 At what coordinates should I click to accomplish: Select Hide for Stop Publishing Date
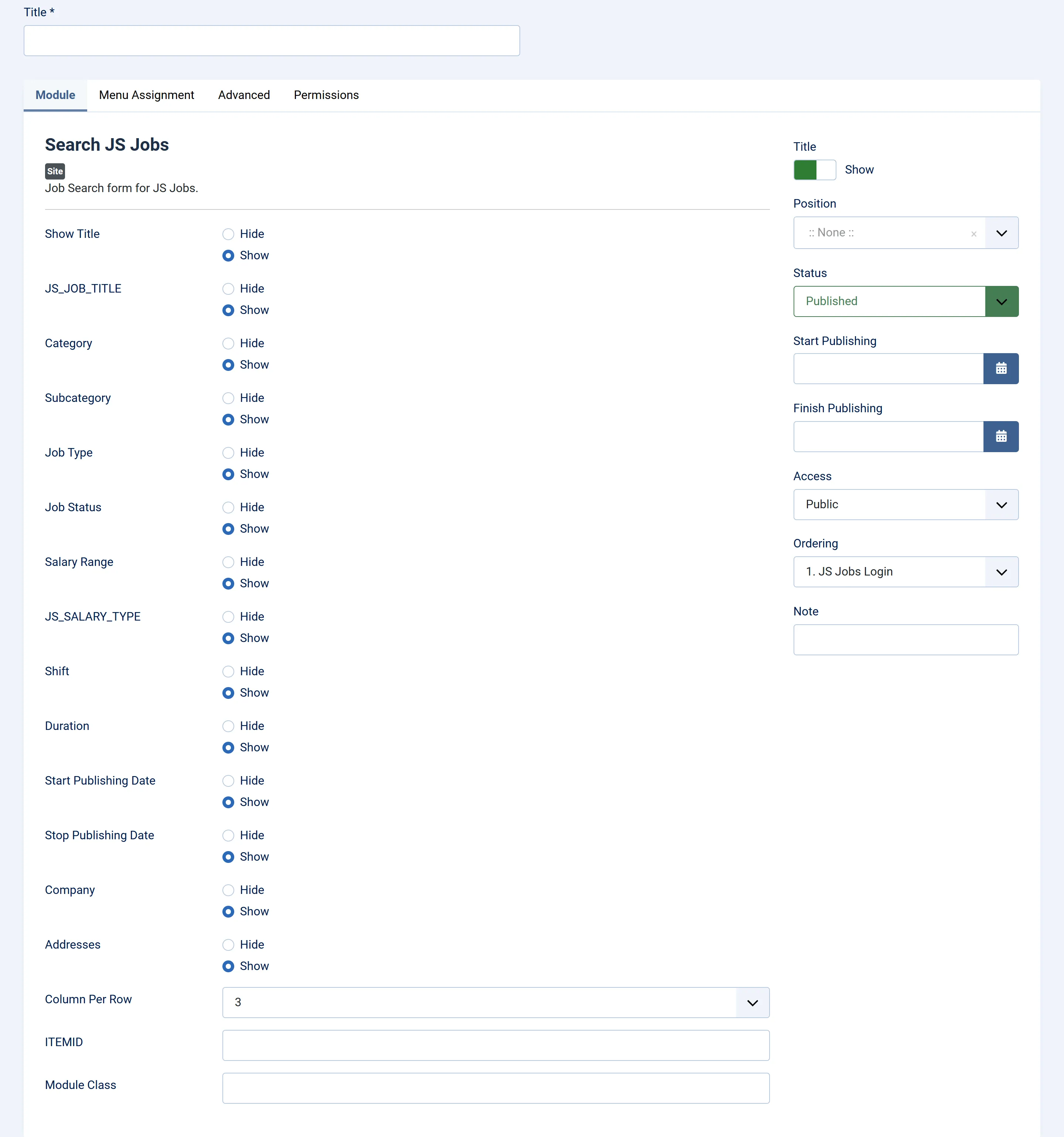tap(228, 836)
